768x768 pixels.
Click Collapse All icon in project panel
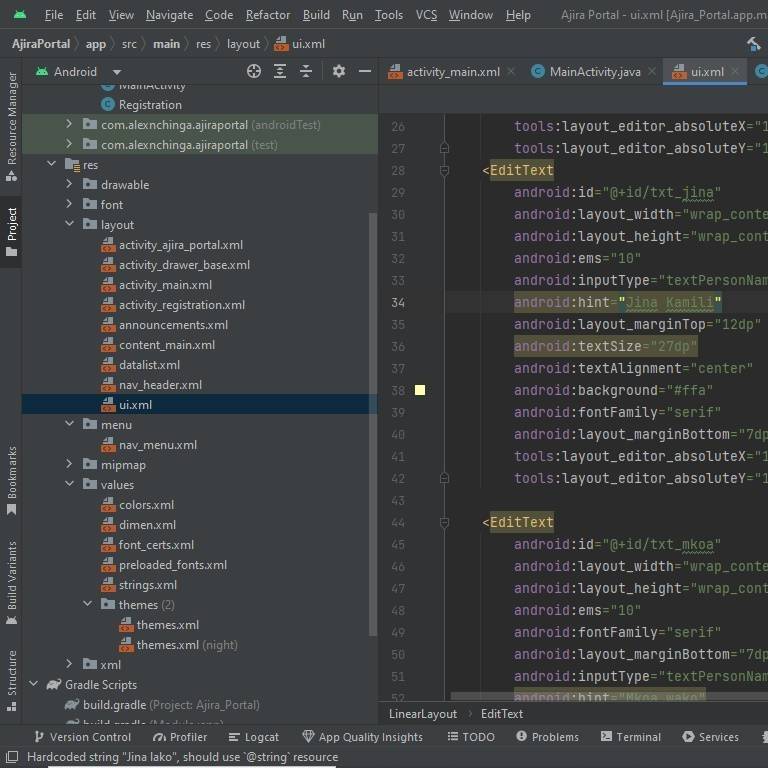click(x=306, y=72)
